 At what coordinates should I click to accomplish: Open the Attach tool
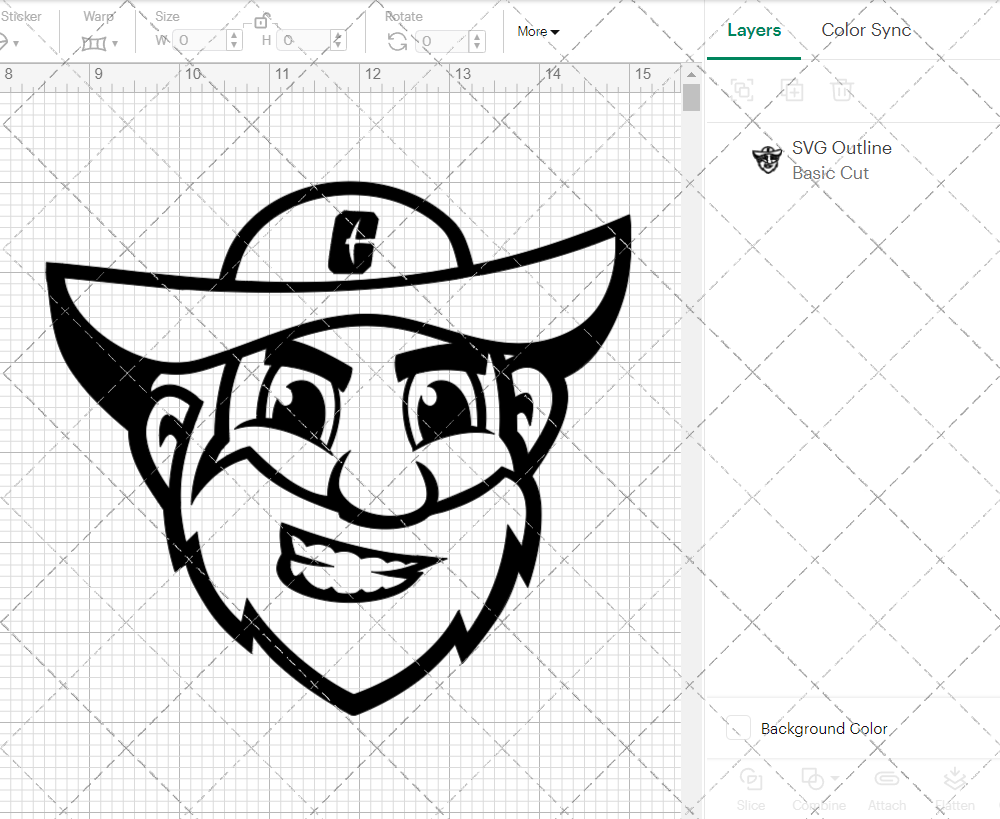tap(887, 790)
